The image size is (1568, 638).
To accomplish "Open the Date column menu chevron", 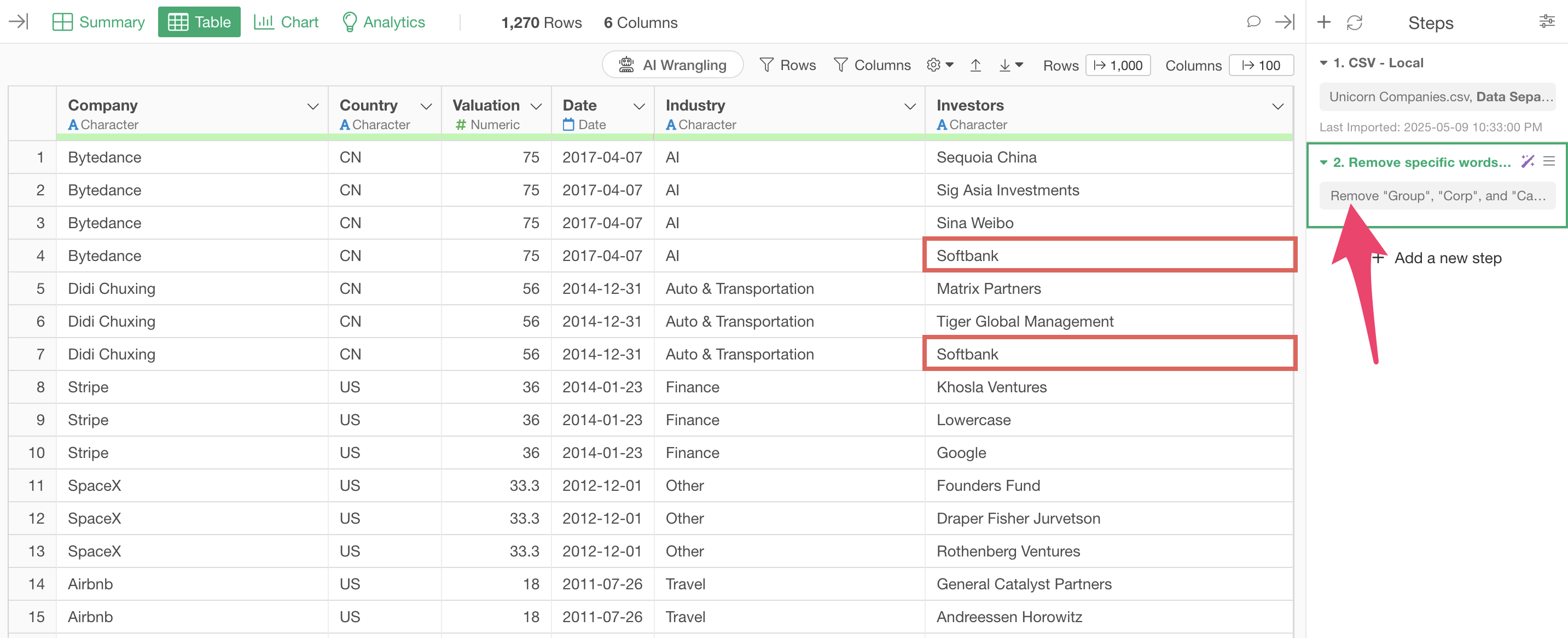I will (638, 107).
